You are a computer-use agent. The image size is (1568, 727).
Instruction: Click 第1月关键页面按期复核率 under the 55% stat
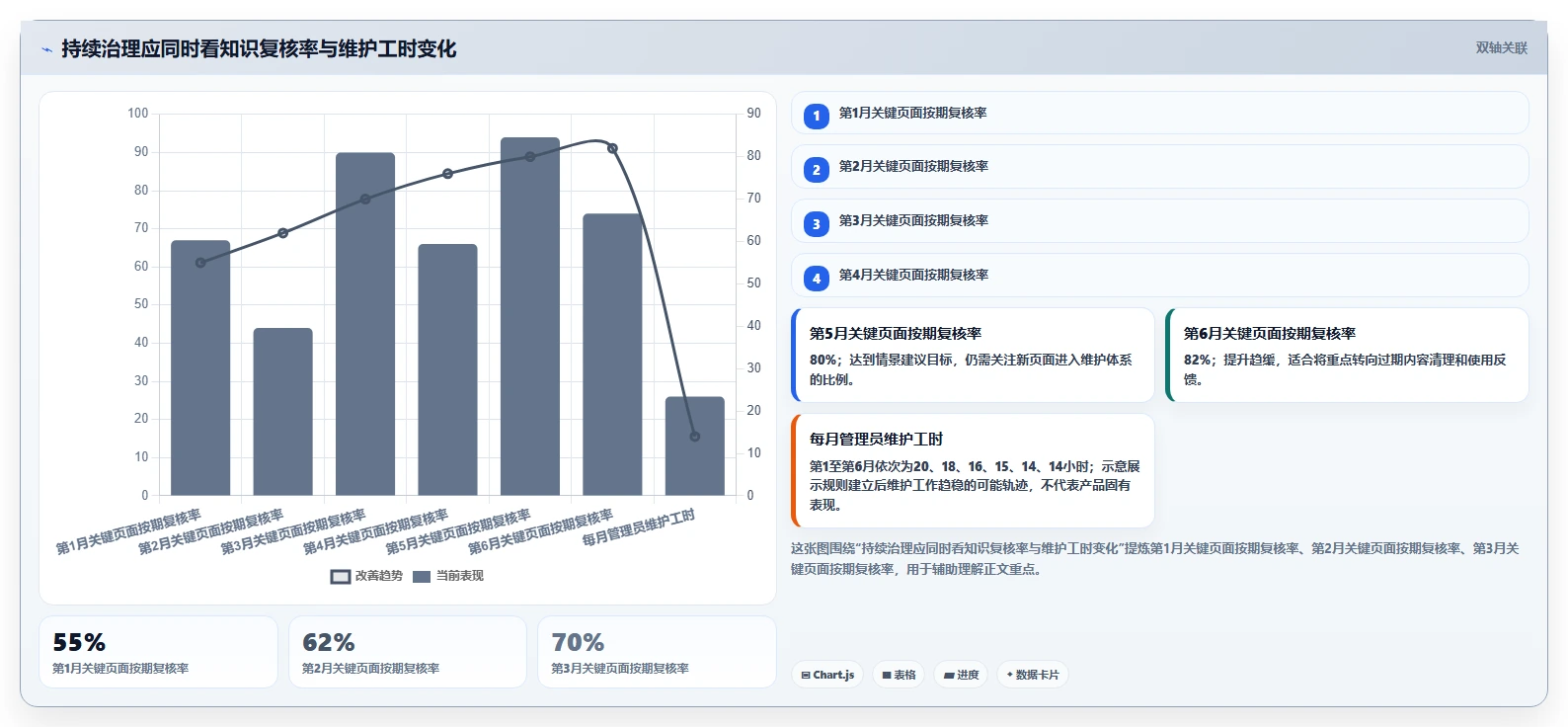(x=120, y=669)
